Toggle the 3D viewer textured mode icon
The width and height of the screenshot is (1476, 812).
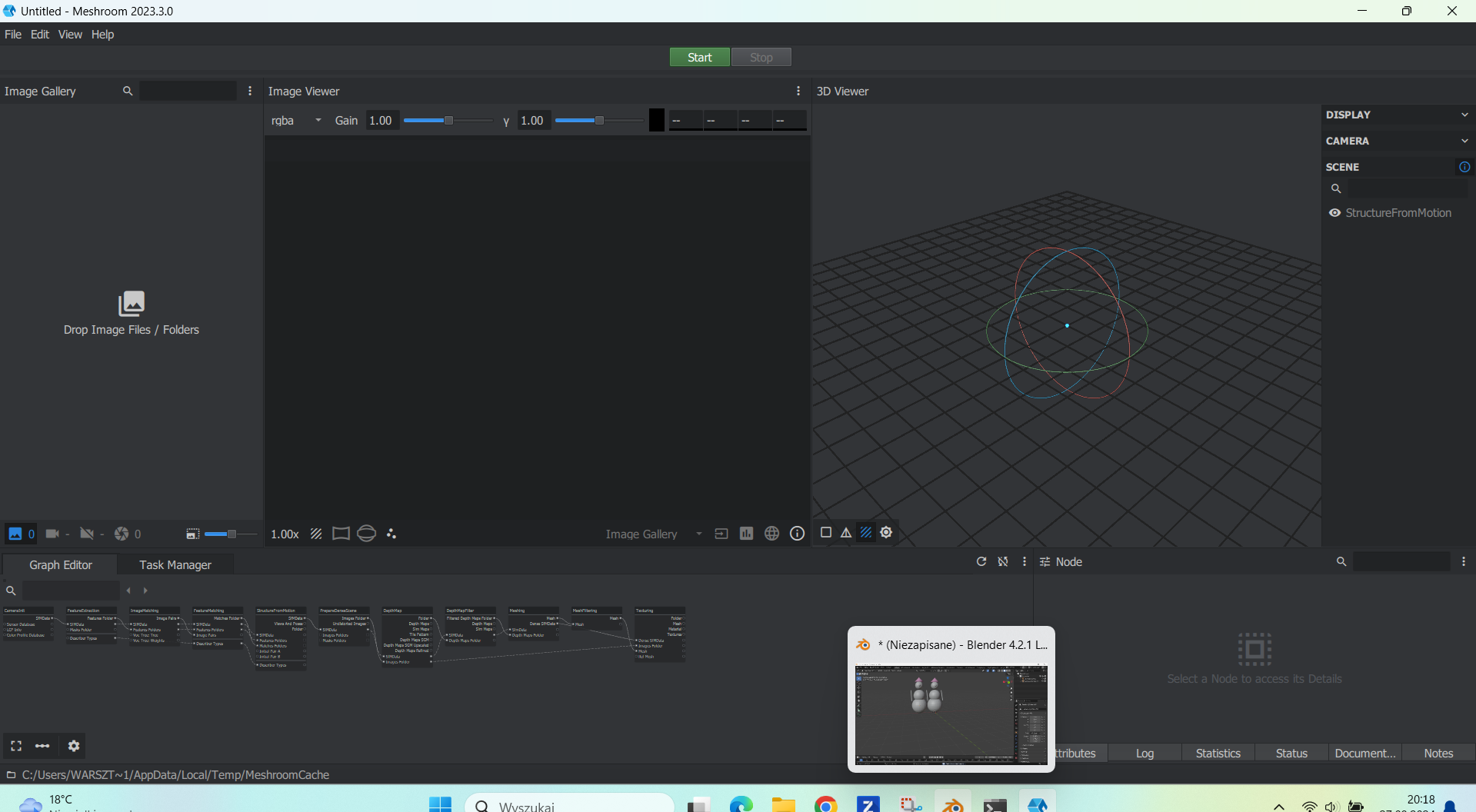click(866, 532)
